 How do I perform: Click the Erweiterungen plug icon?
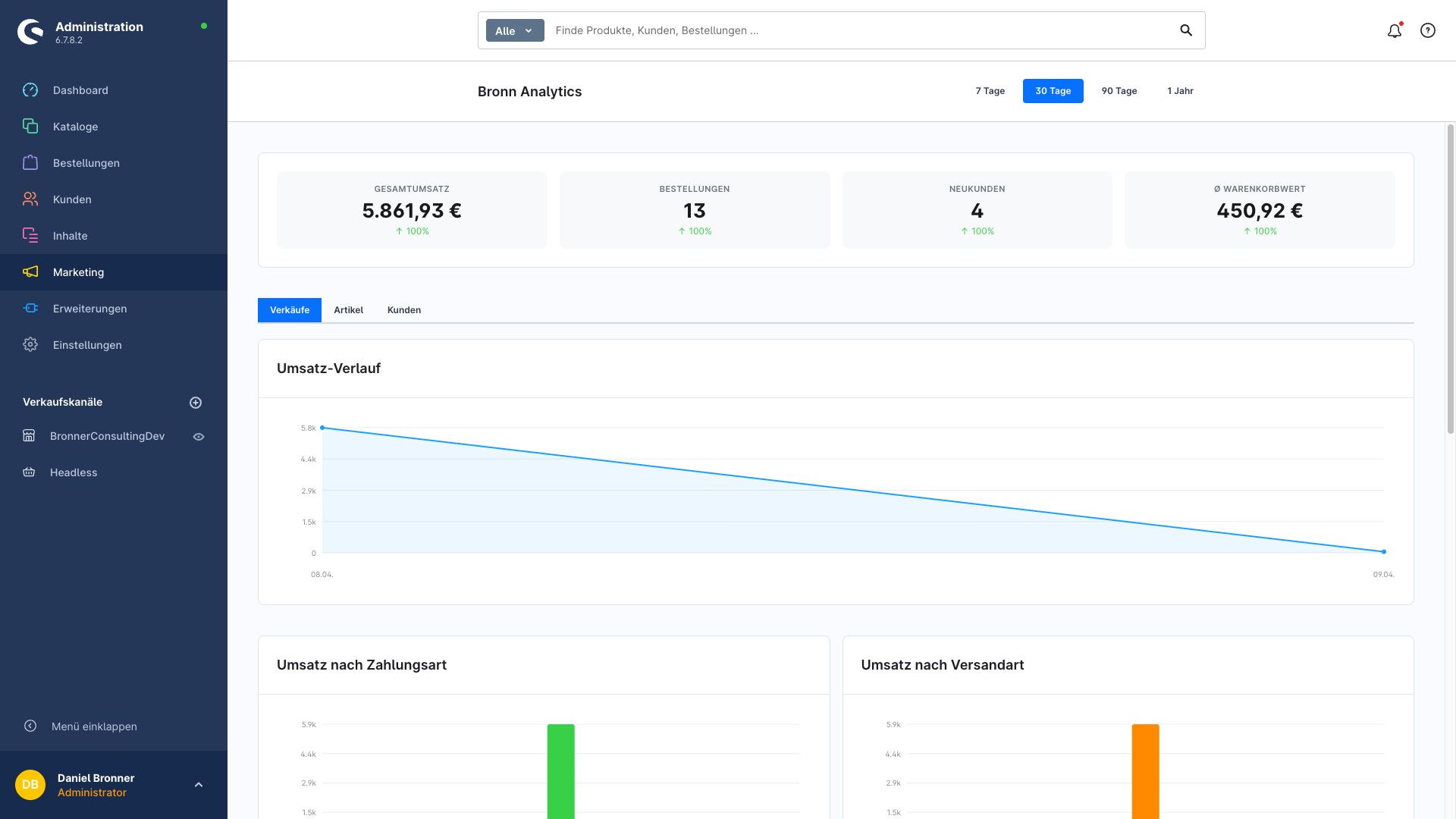tap(30, 309)
